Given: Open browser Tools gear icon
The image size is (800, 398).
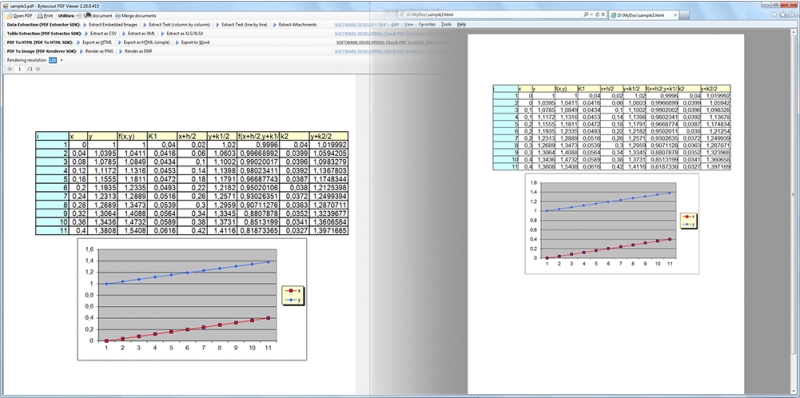Looking at the screenshot, I should pos(790,15).
